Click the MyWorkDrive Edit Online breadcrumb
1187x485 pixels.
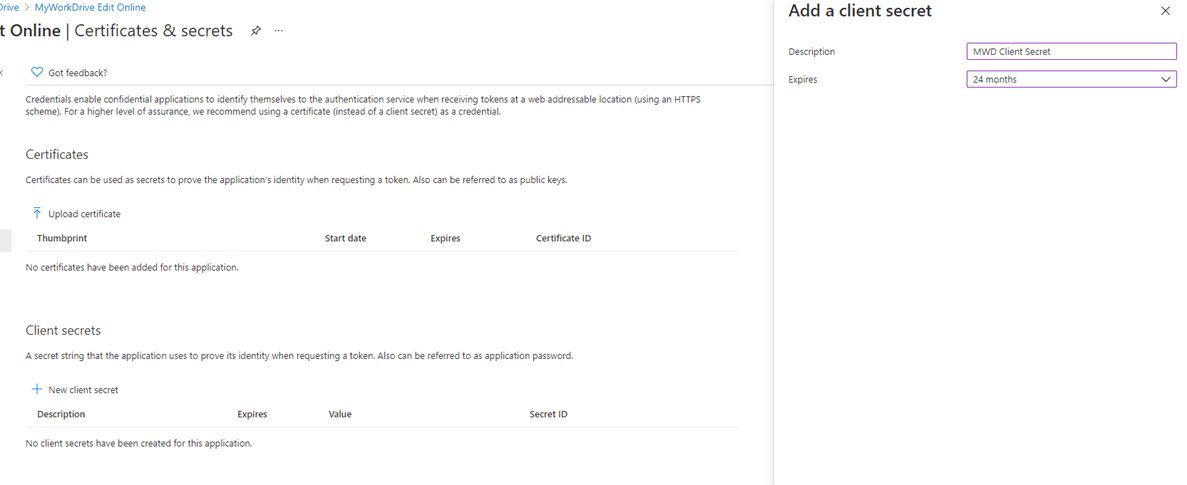coord(90,7)
